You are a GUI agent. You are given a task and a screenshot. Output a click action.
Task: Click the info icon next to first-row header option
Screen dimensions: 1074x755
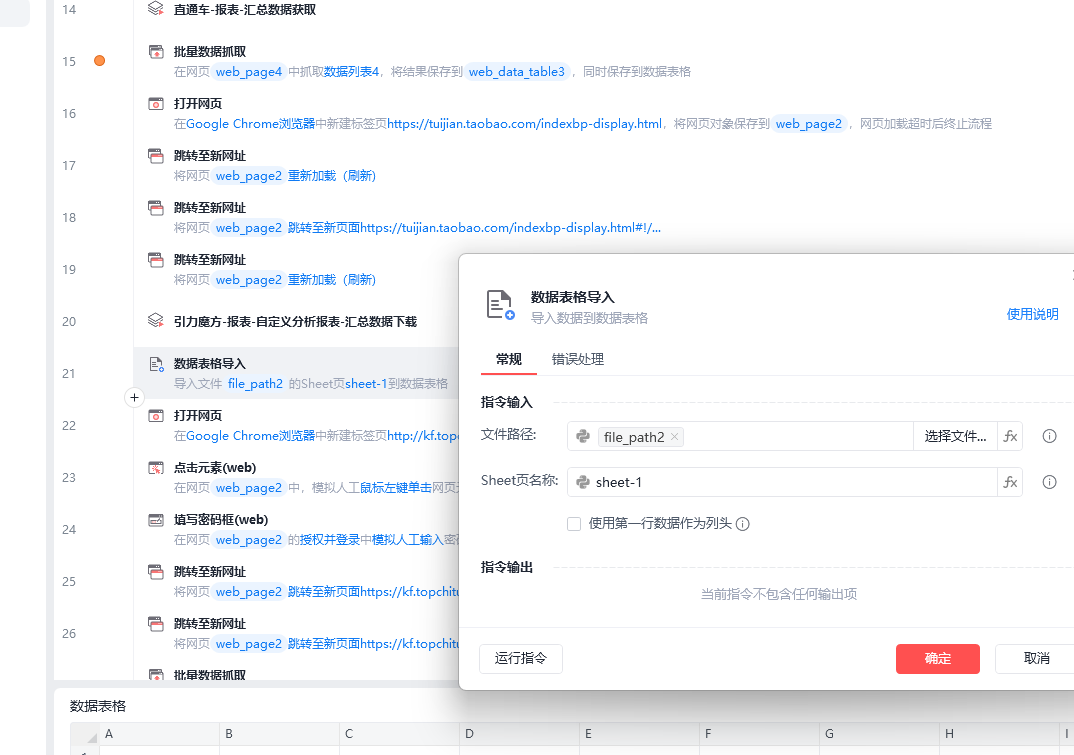click(x=742, y=524)
